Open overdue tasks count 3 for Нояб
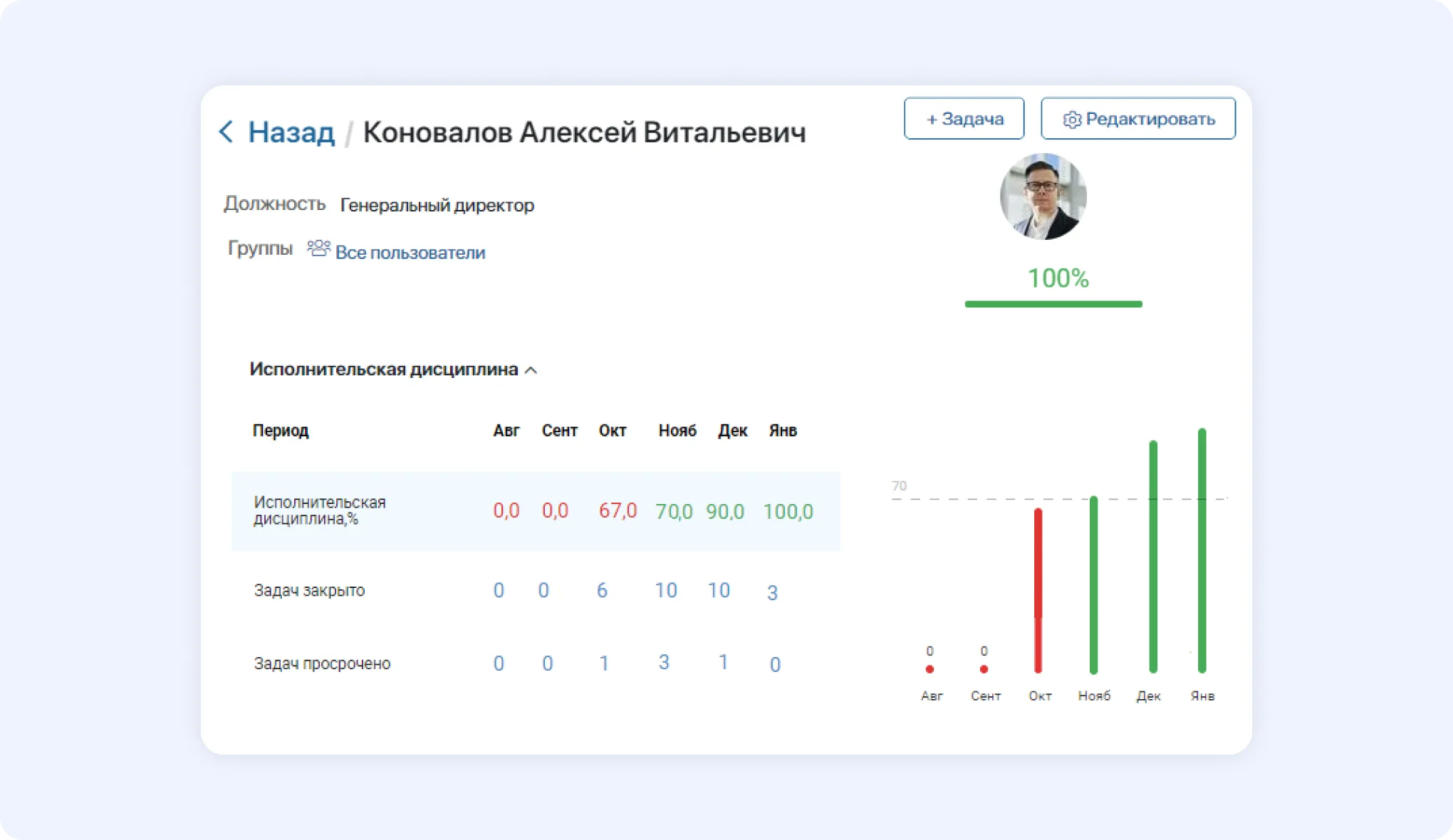Viewport: 1453px width, 840px height. [663, 663]
